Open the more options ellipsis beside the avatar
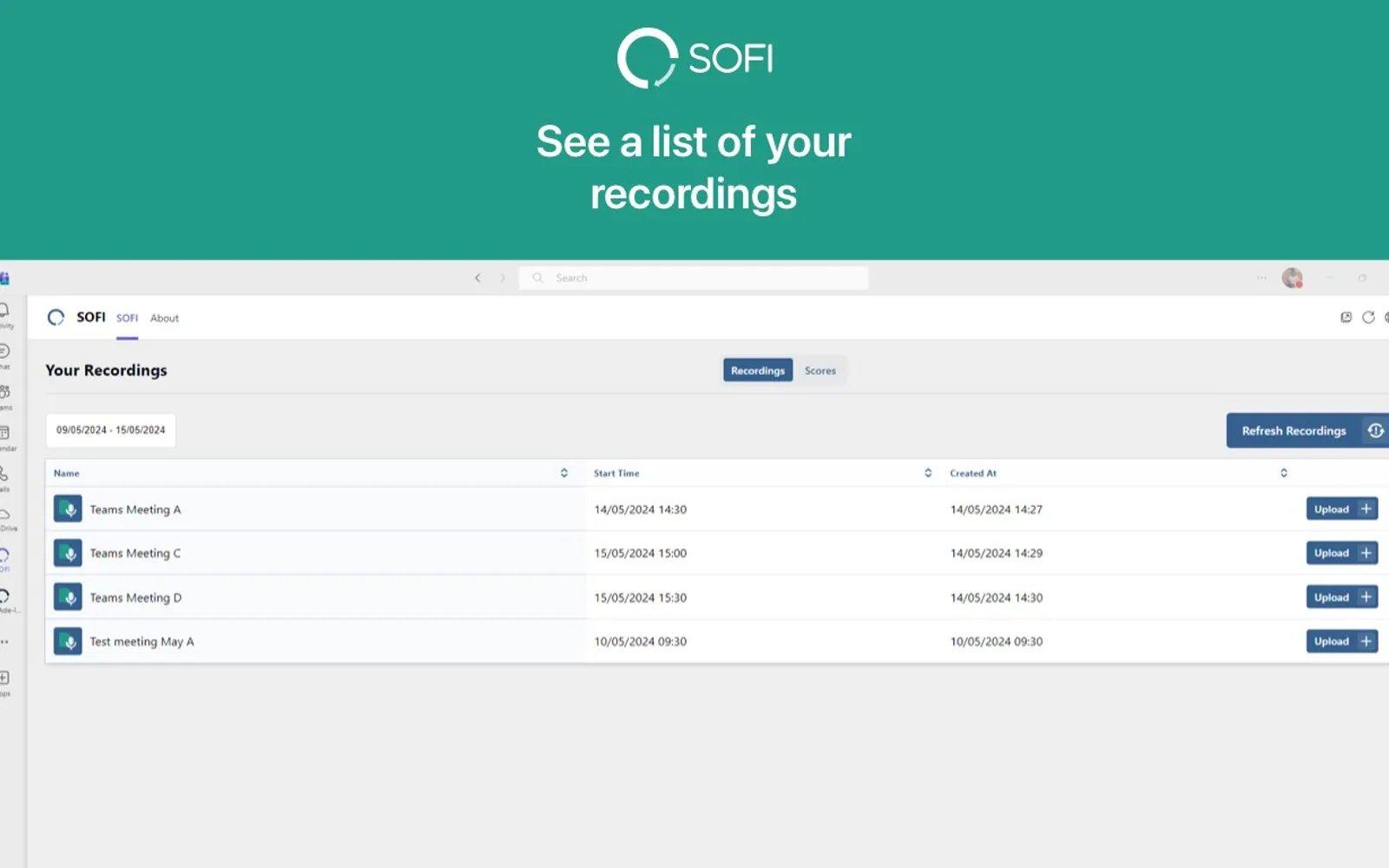Screen dimensions: 1389x868 1261,278
